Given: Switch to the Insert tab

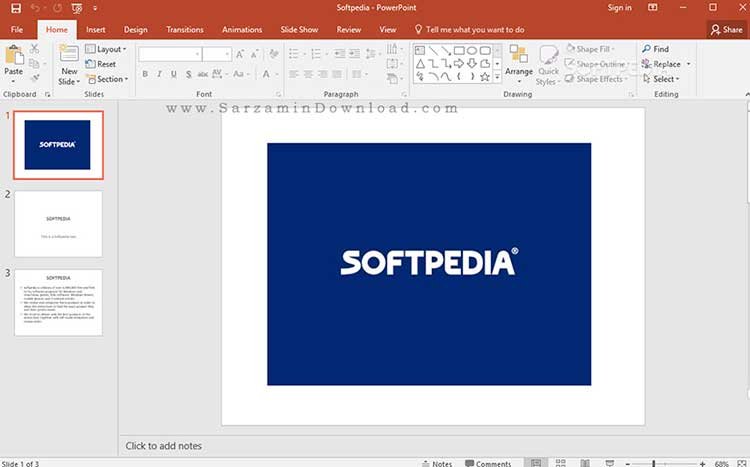Looking at the screenshot, I should pos(96,30).
